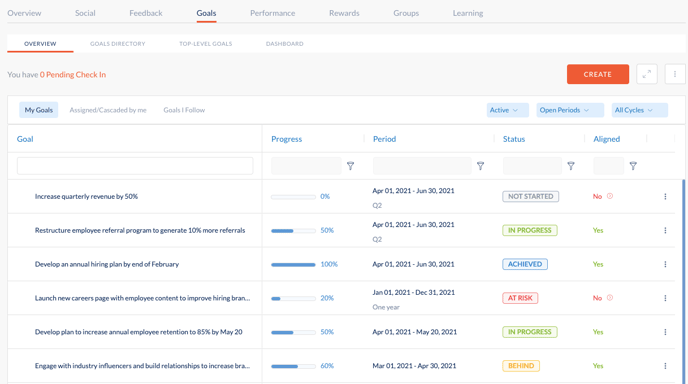The width and height of the screenshot is (688, 384).
Task: Click the Period filter input field
Action: (422, 166)
